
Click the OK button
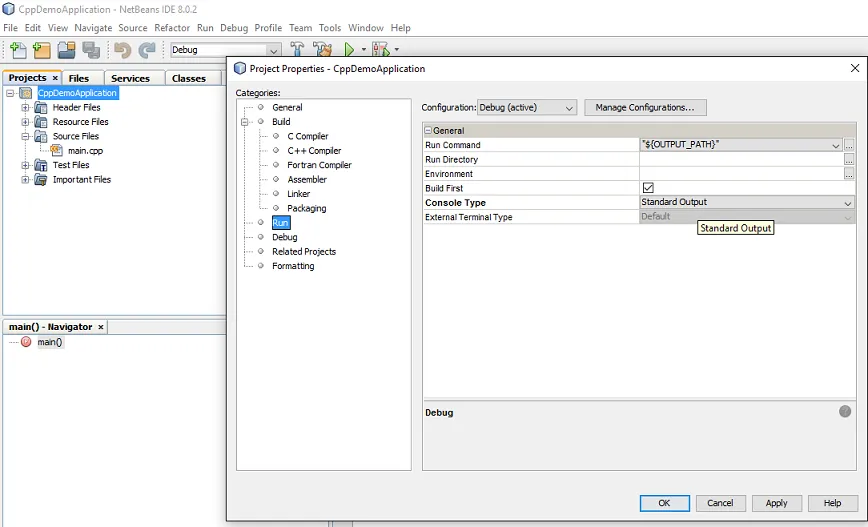(664, 503)
